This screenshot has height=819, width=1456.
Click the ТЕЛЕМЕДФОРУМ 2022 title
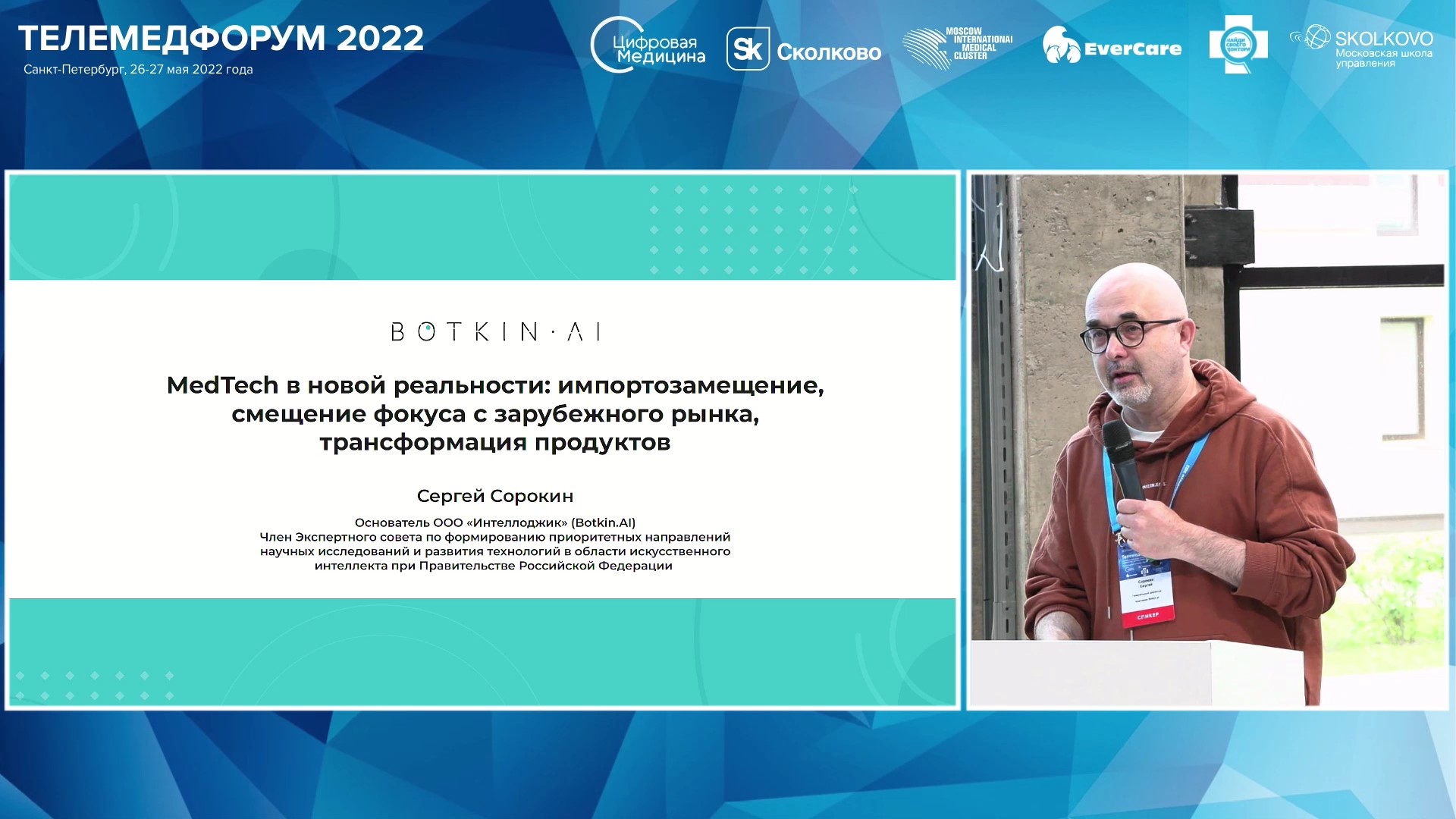click(221, 38)
